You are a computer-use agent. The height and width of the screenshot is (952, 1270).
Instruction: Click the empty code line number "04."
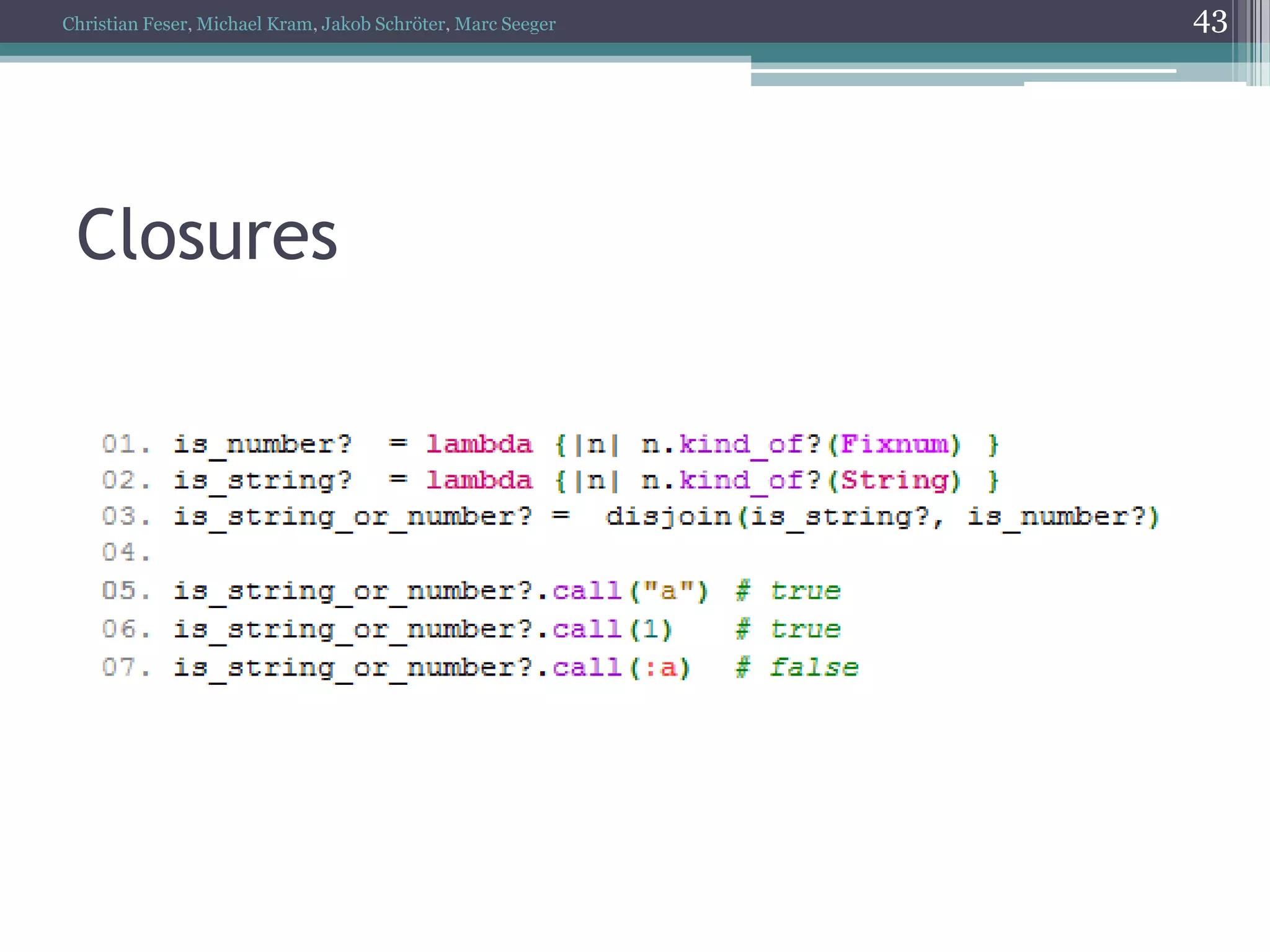pyautogui.click(x=127, y=552)
